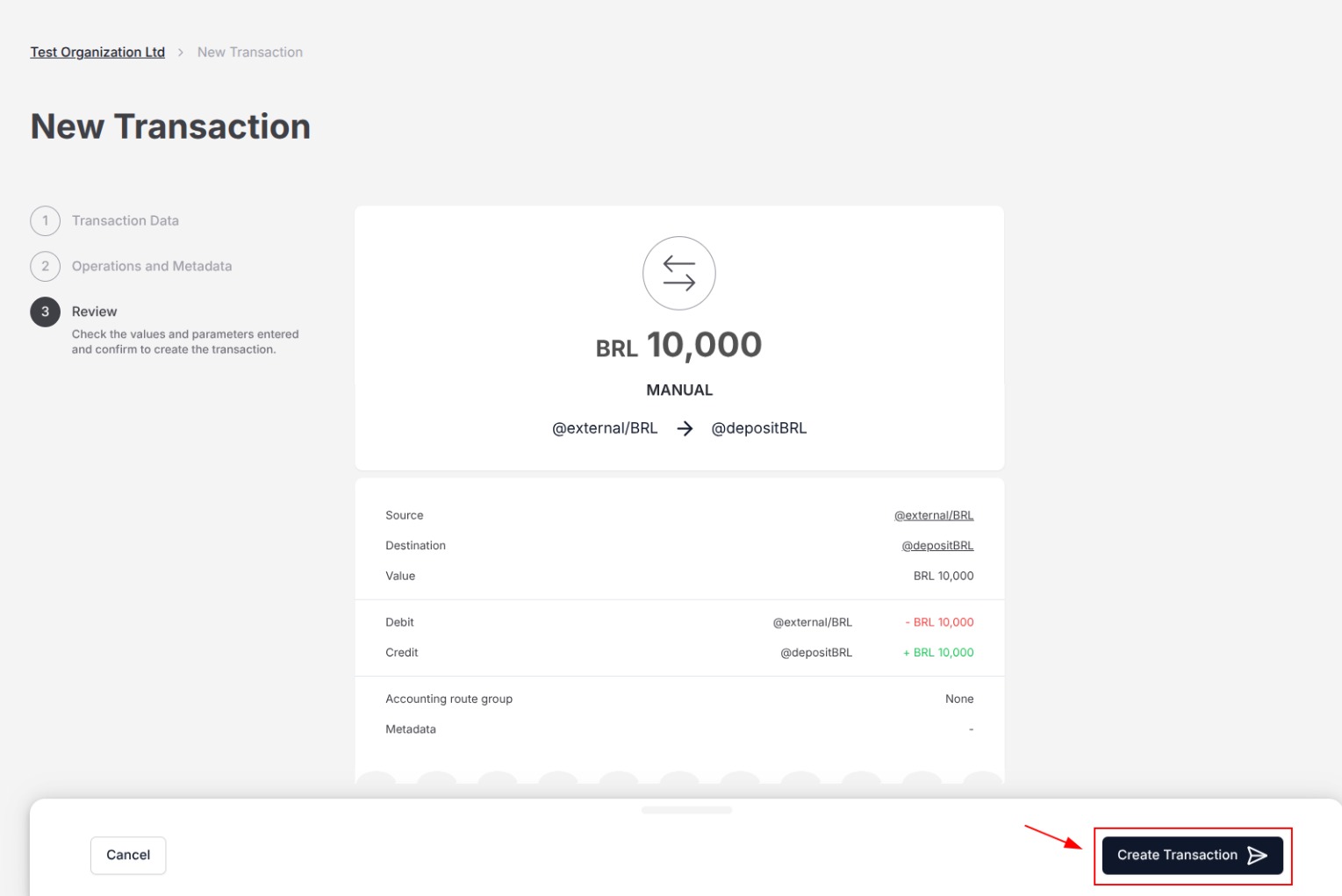Click the Value row BRL 10,000

(x=944, y=576)
